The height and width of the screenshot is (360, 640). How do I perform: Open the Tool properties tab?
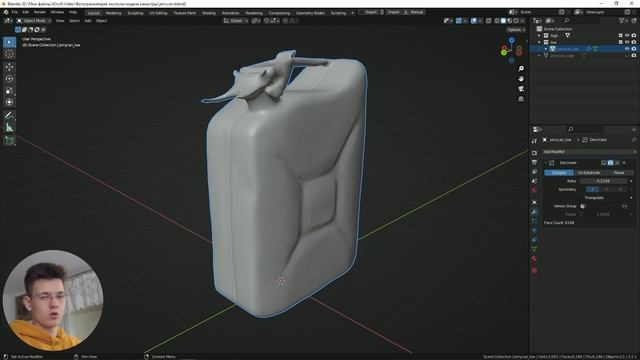[534, 141]
